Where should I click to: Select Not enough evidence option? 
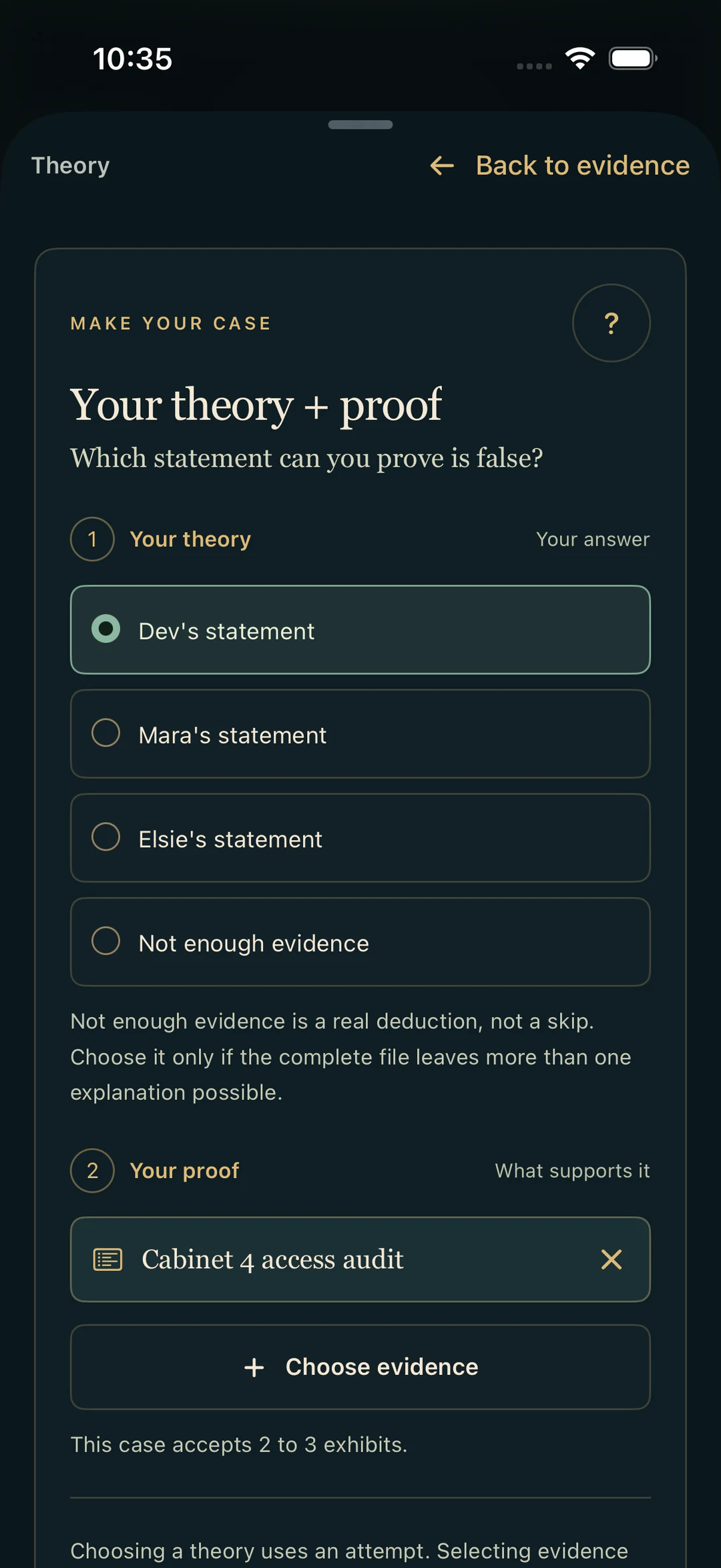pyautogui.click(x=360, y=942)
